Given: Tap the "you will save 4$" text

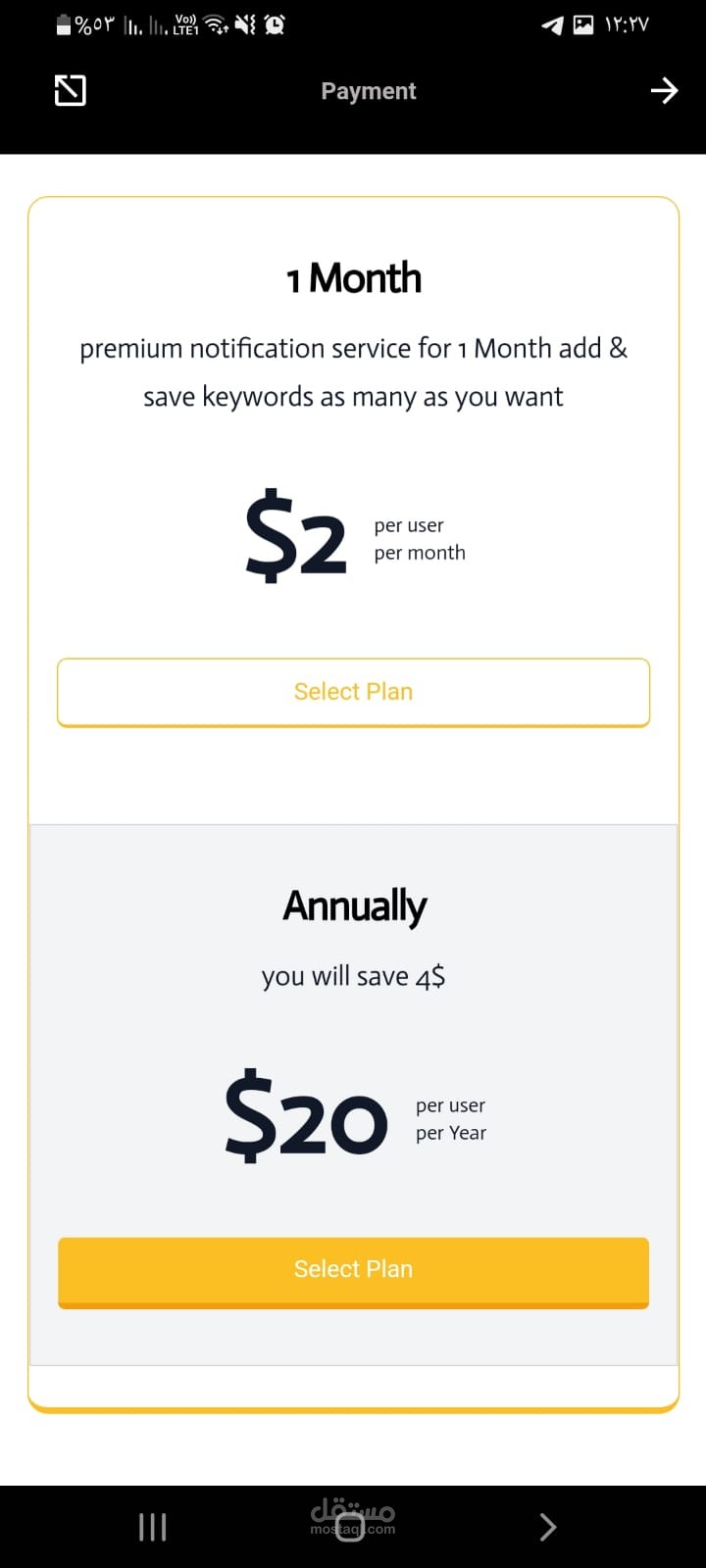Looking at the screenshot, I should coord(353,976).
